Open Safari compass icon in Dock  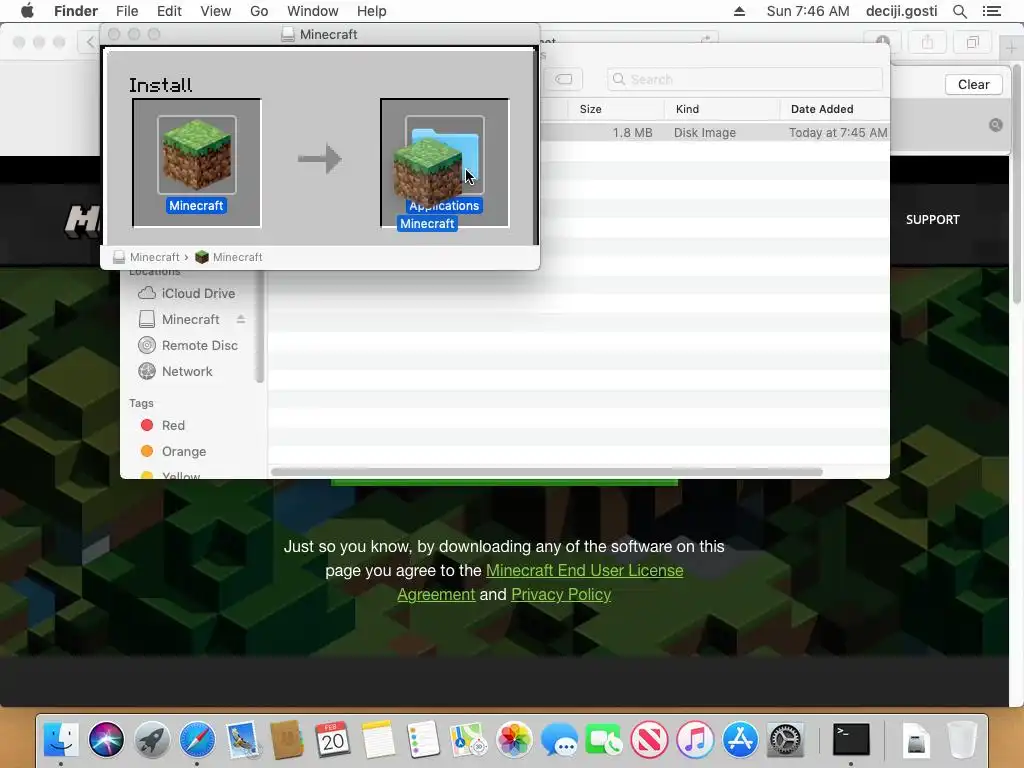(x=197, y=740)
